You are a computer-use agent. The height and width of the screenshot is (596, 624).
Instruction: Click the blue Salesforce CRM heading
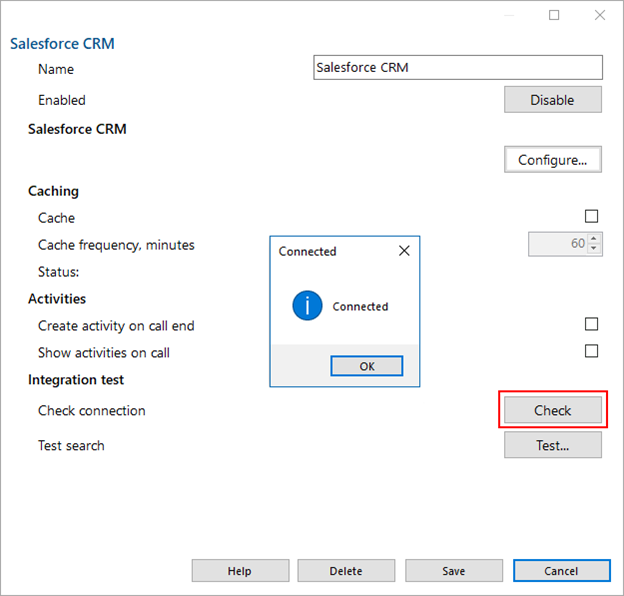pyautogui.click(x=62, y=44)
